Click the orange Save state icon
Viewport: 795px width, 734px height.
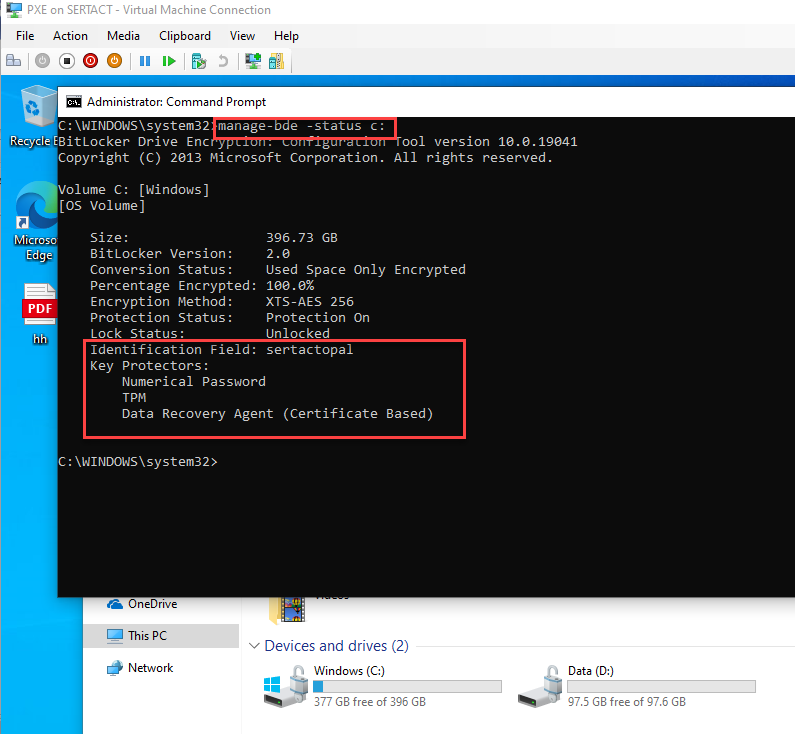click(114, 61)
